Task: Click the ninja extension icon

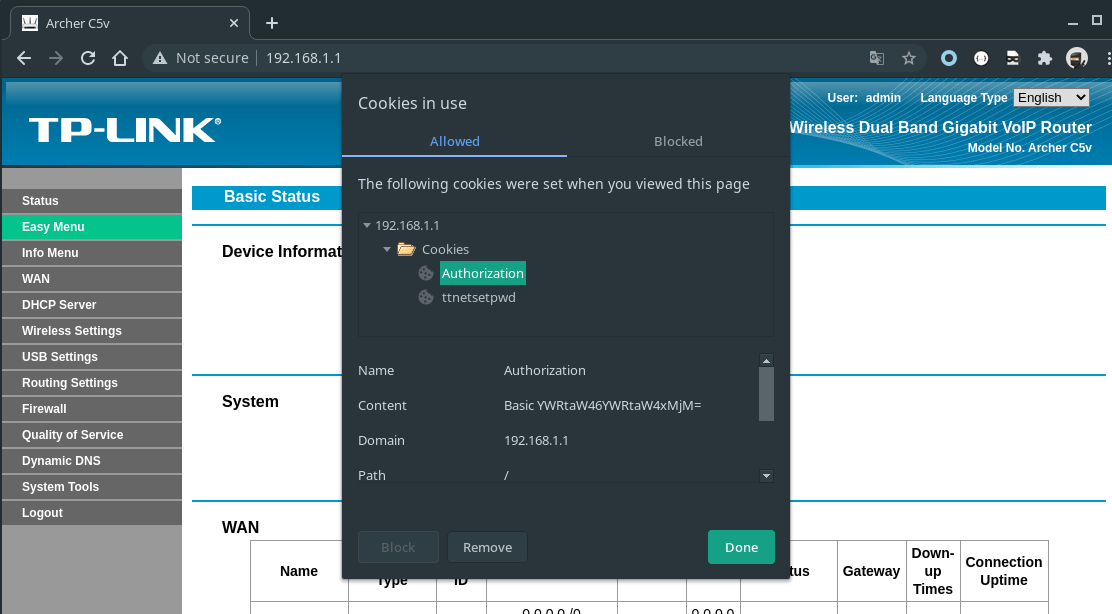Action: (1013, 58)
